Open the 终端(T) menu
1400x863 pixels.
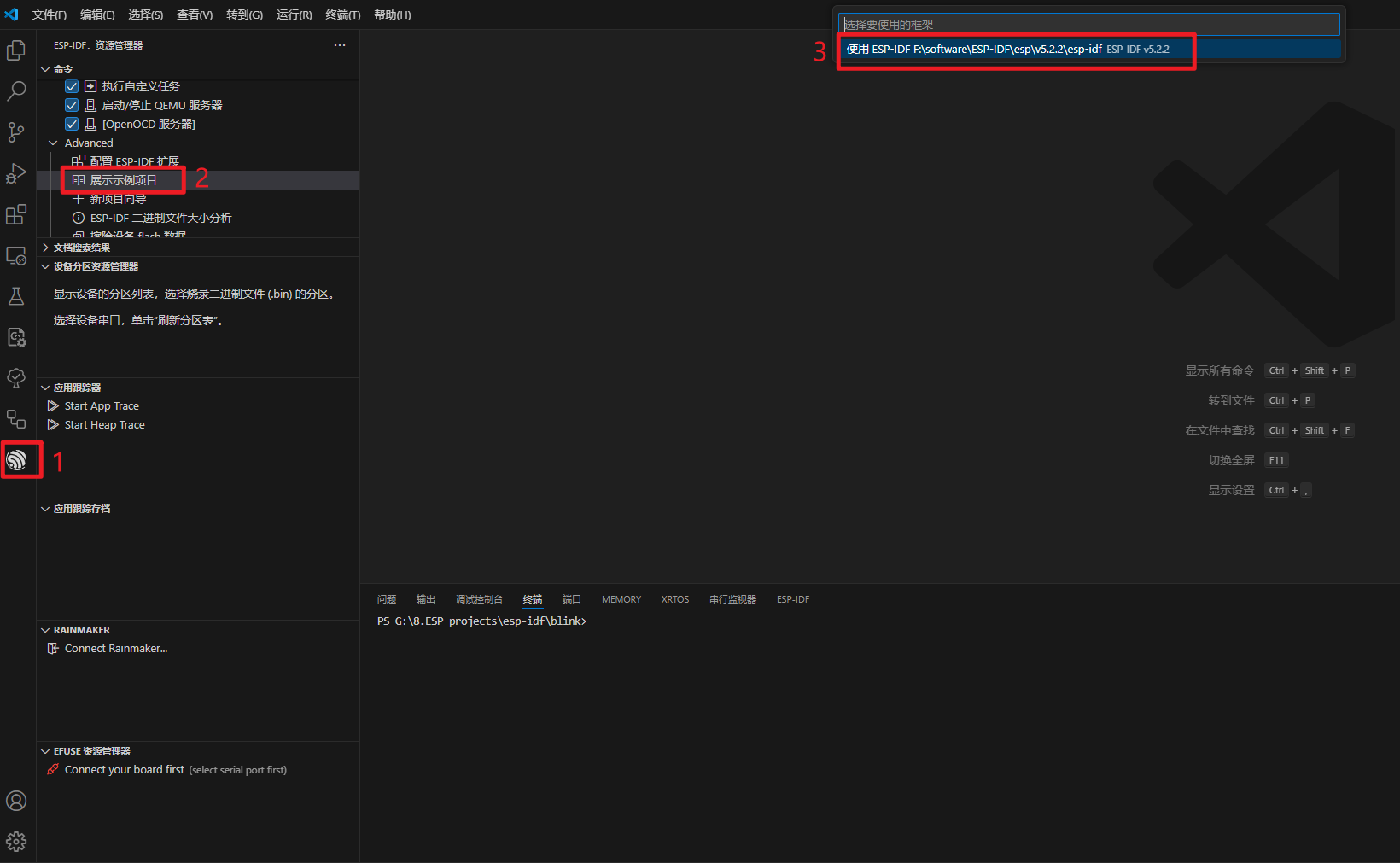[343, 15]
